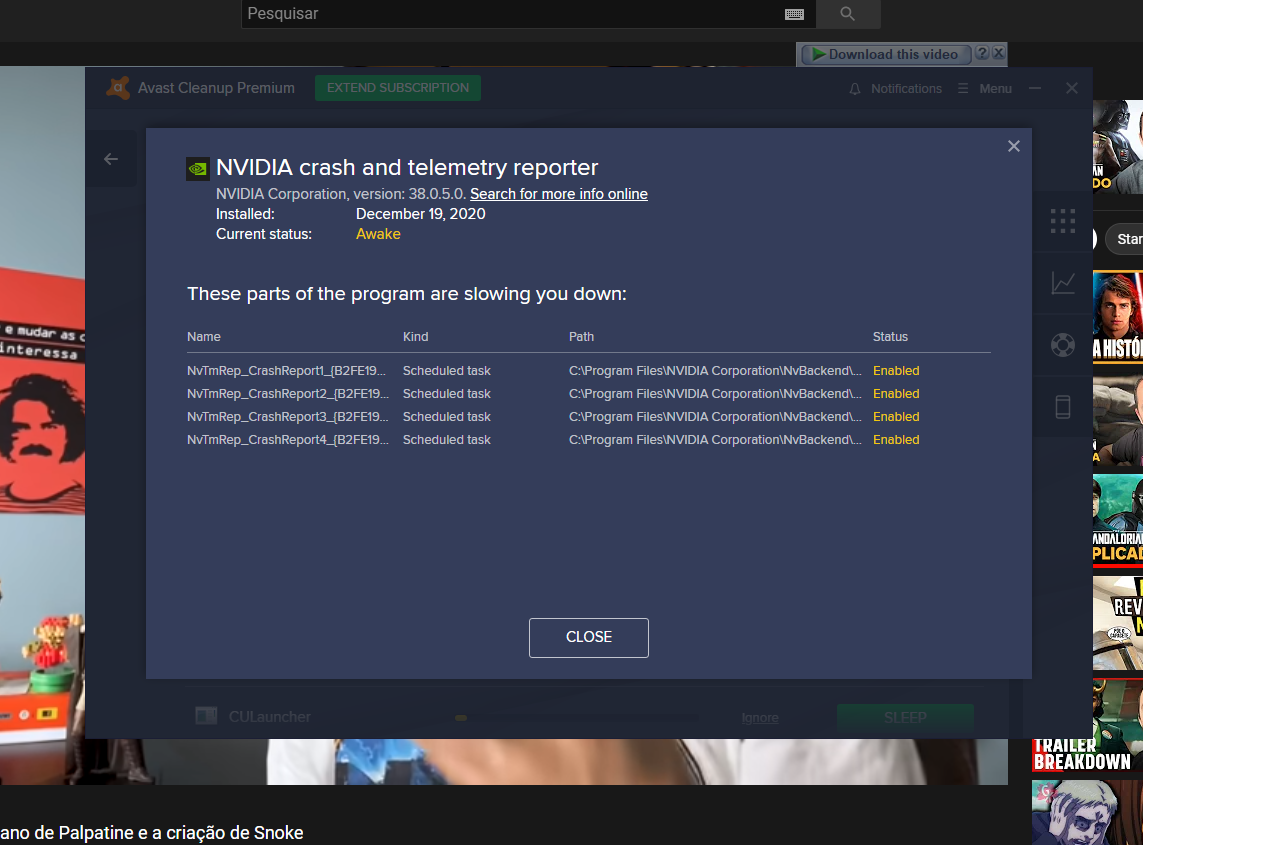Open the statistics chart icon in Avast sidebar

click(1063, 283)
